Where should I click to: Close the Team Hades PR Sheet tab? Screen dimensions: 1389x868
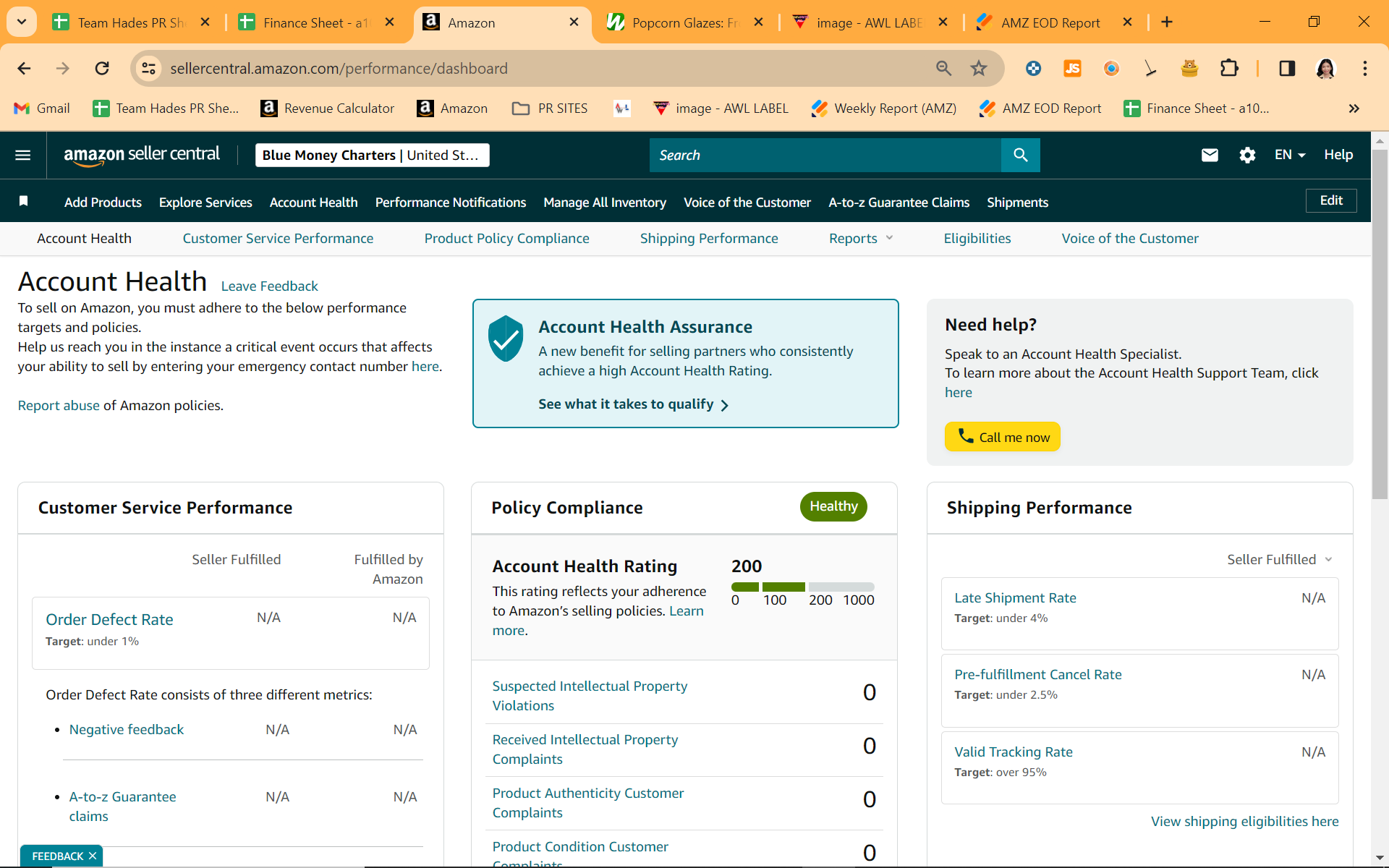(205, 22)
